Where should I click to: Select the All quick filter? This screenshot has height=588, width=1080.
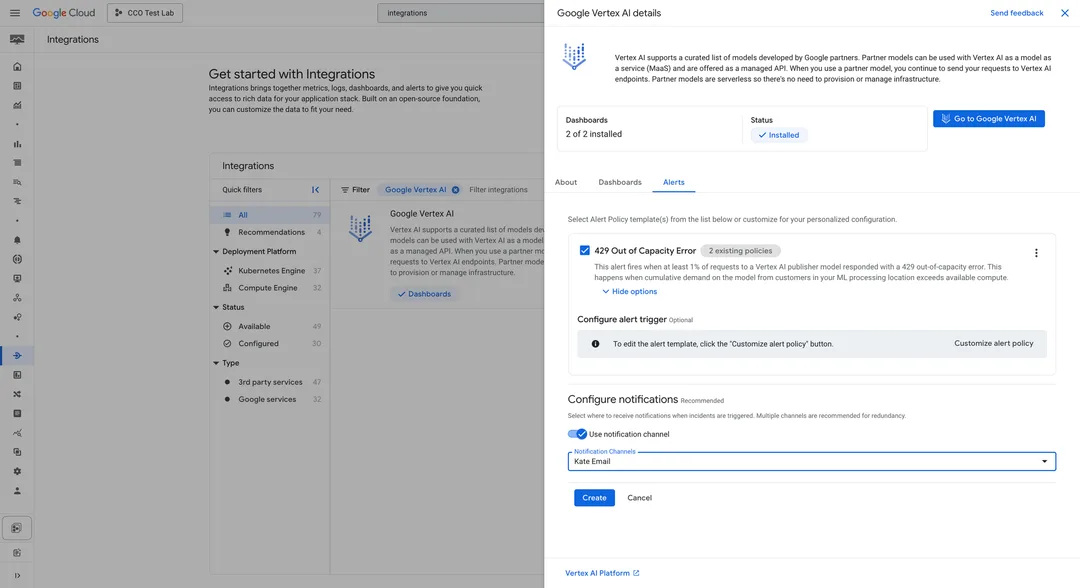[x=270, y=215]
